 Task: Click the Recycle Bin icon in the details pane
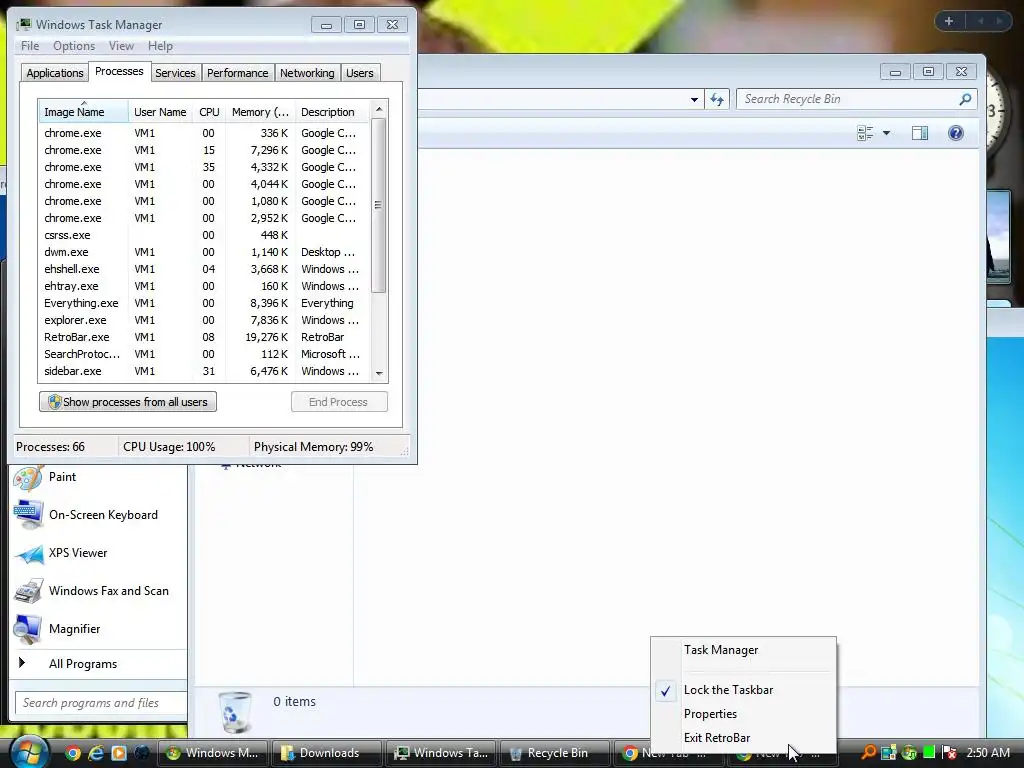point(234,712)
